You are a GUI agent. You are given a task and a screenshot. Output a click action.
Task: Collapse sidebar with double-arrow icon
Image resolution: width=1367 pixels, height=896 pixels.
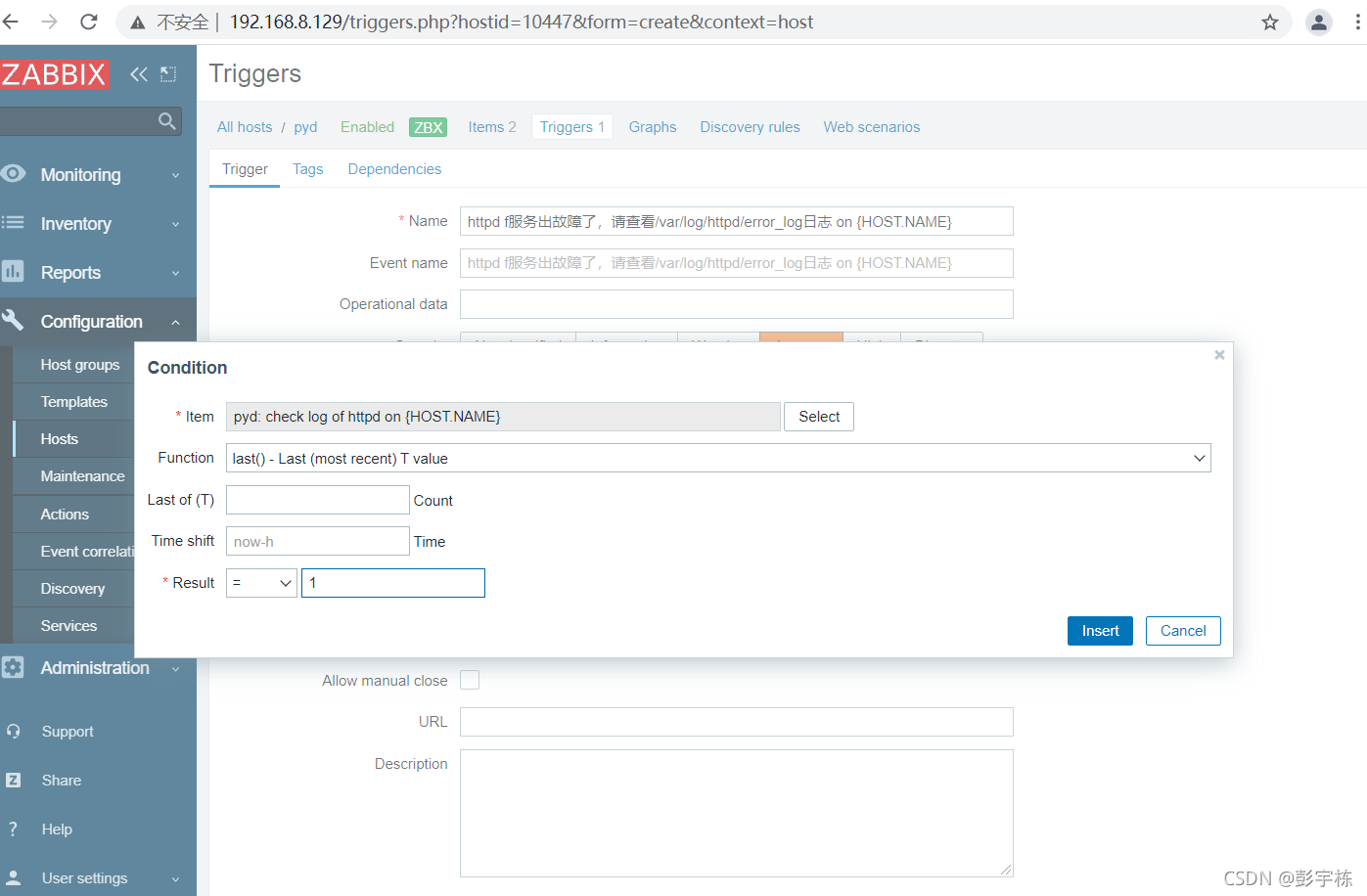[x=139, y=74]
